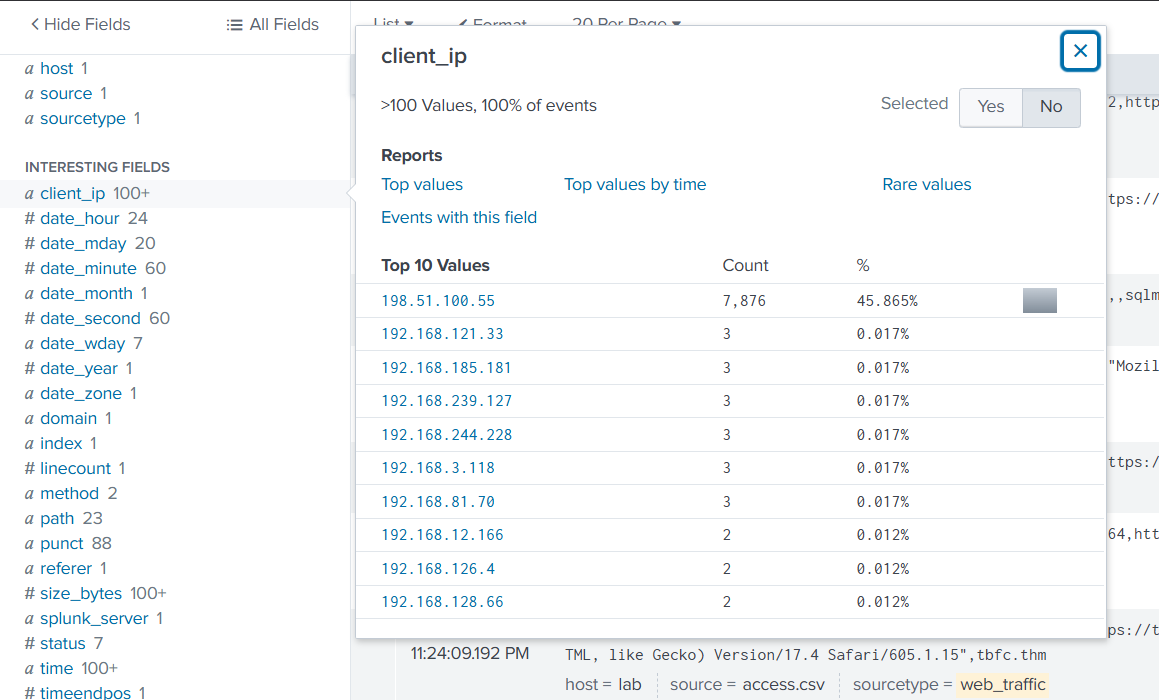Screen dimensions: 1159x700
Task: Open the Top values report
Action: pyautogui.click(x=422, y=184)
